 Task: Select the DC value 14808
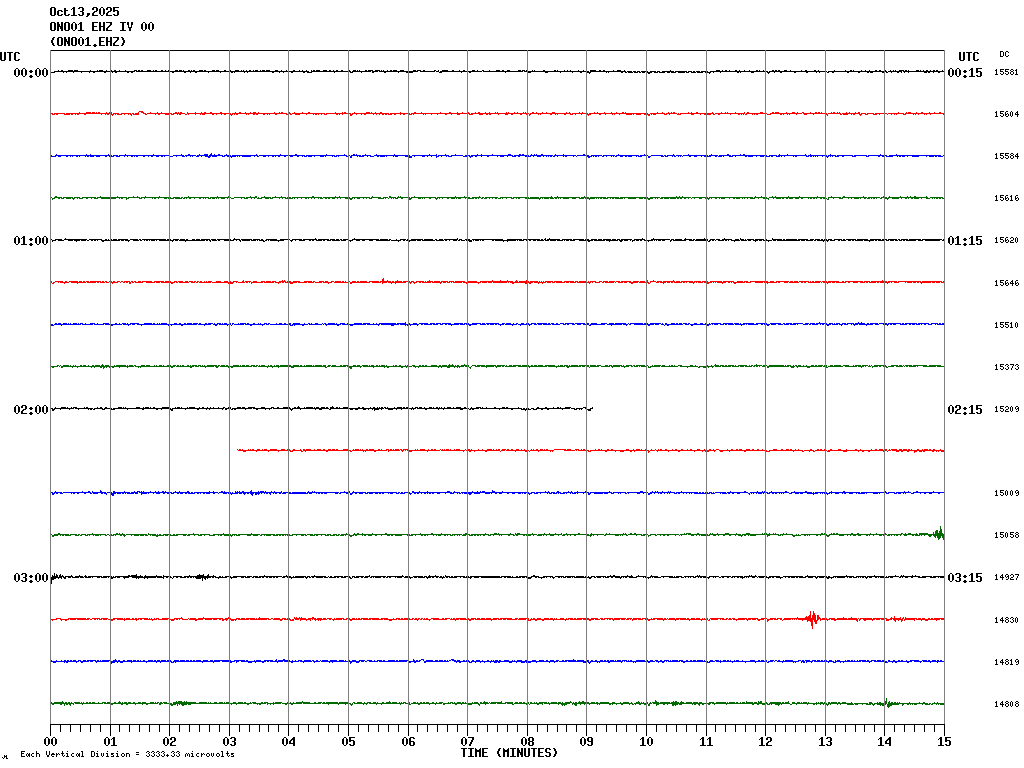pos(1006,705)
